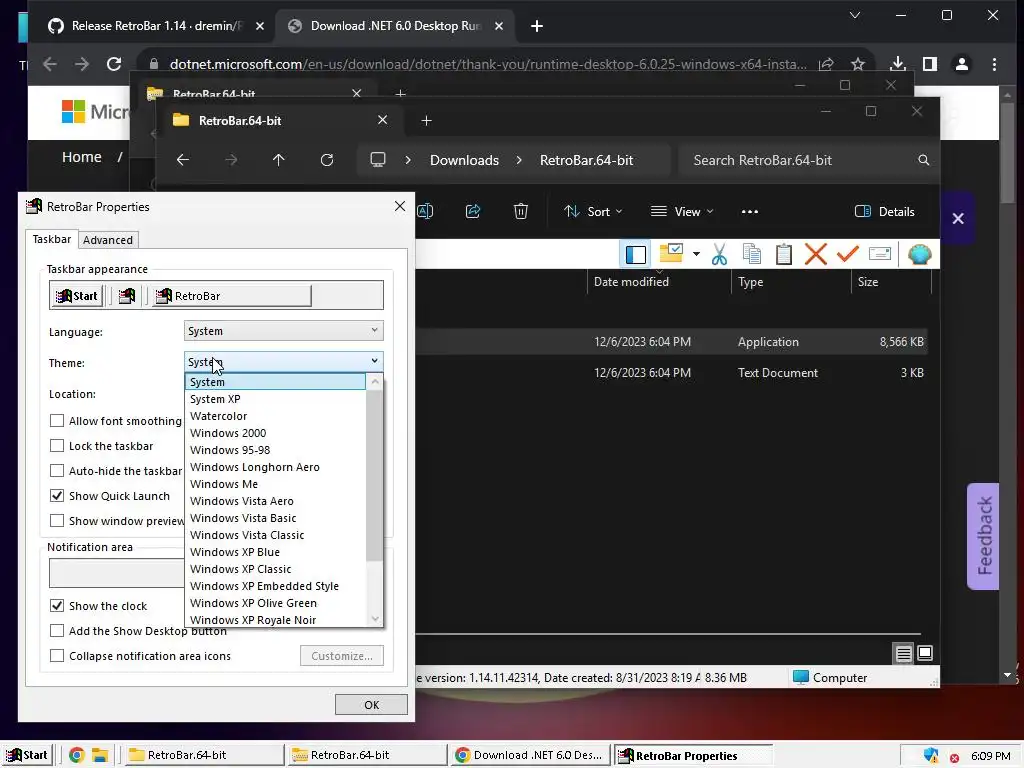Toggle Allow font smoothing checkbox
Viewport: 1024px width, 768px height.
(x=57, y=421)
